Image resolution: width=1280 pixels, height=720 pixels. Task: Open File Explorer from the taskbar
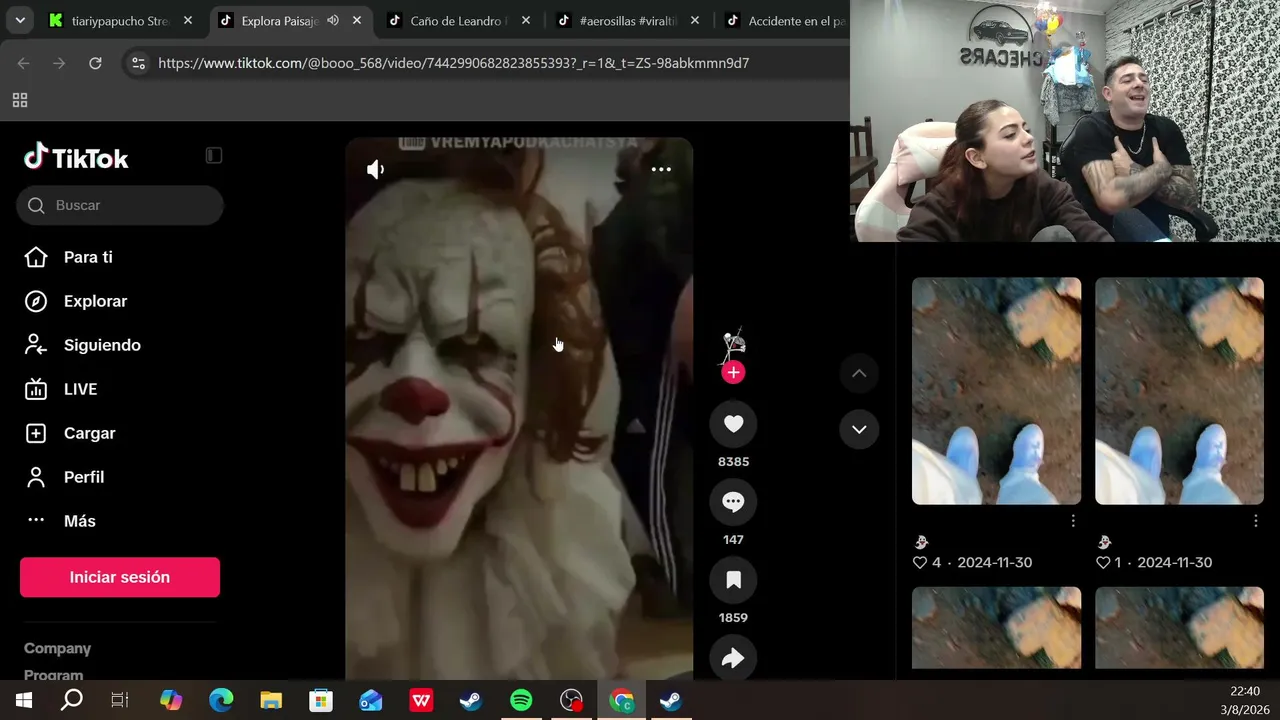click(x=271, y=701)
